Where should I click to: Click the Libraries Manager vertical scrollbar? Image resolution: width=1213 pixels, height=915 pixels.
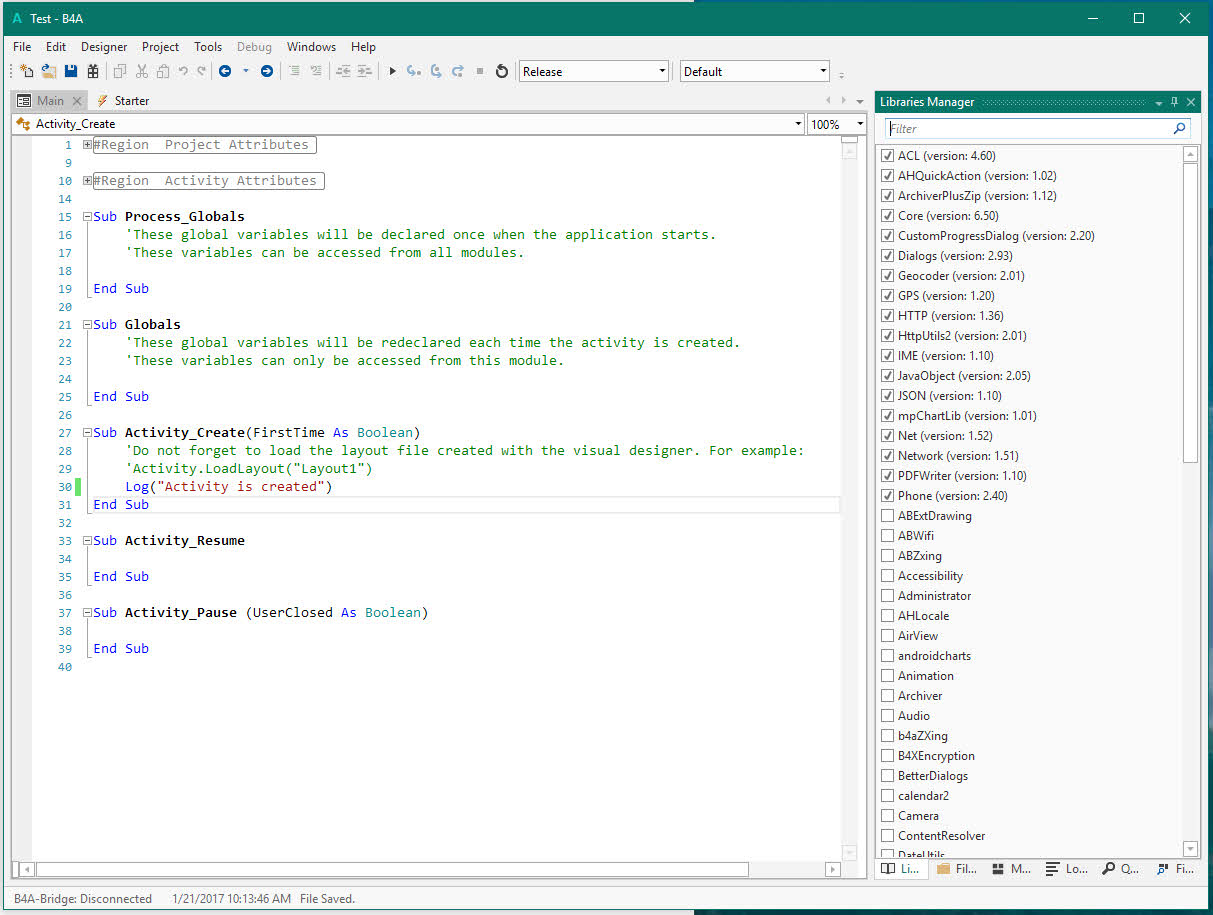click(1190, 312)
